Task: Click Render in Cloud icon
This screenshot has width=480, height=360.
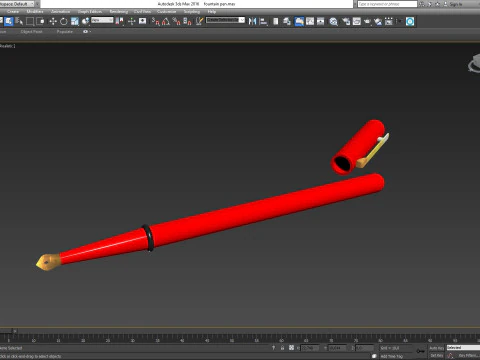Action: (378, 22)
